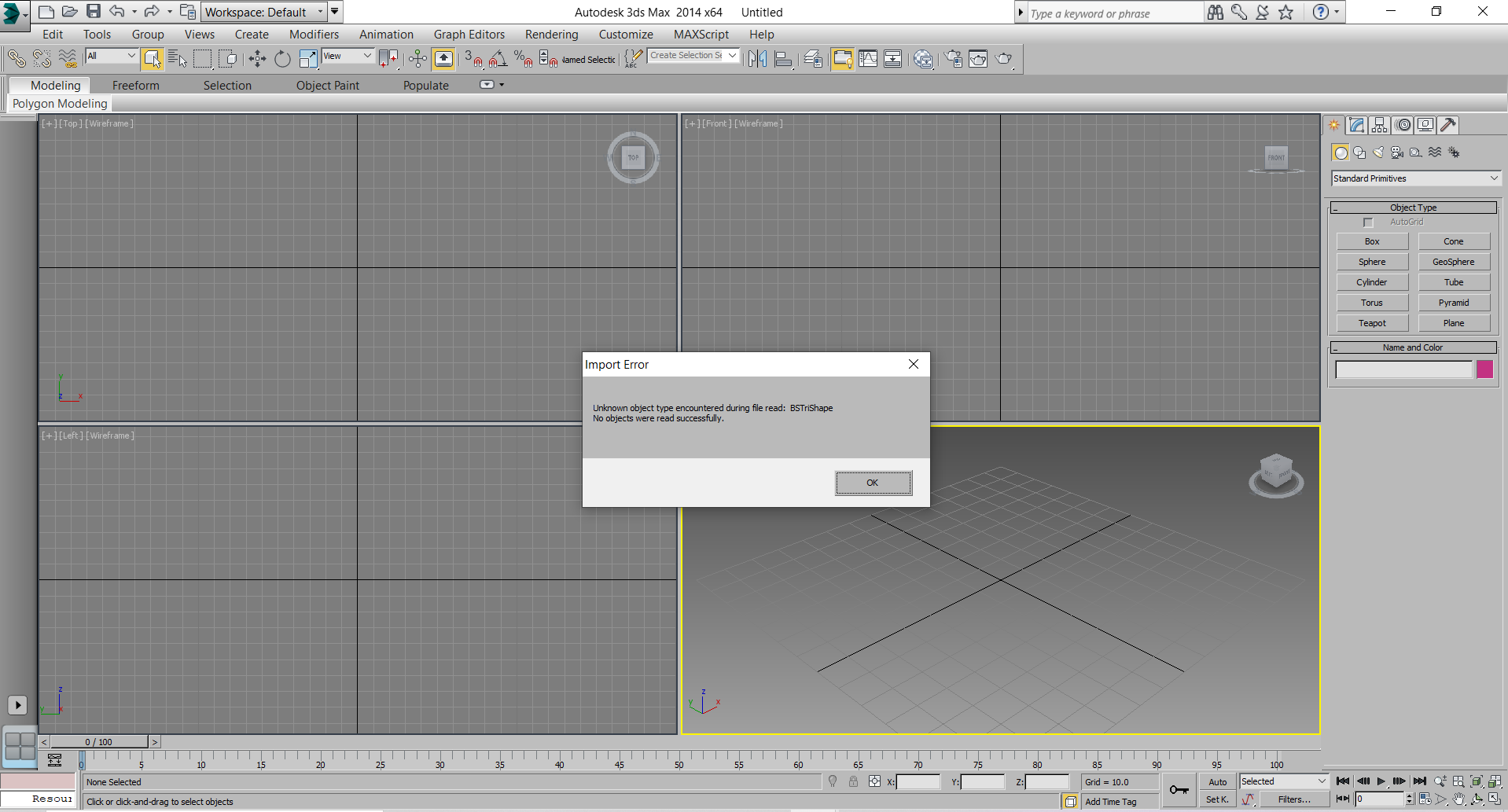
Task: Open Render Setup
Action: [953, 58]
